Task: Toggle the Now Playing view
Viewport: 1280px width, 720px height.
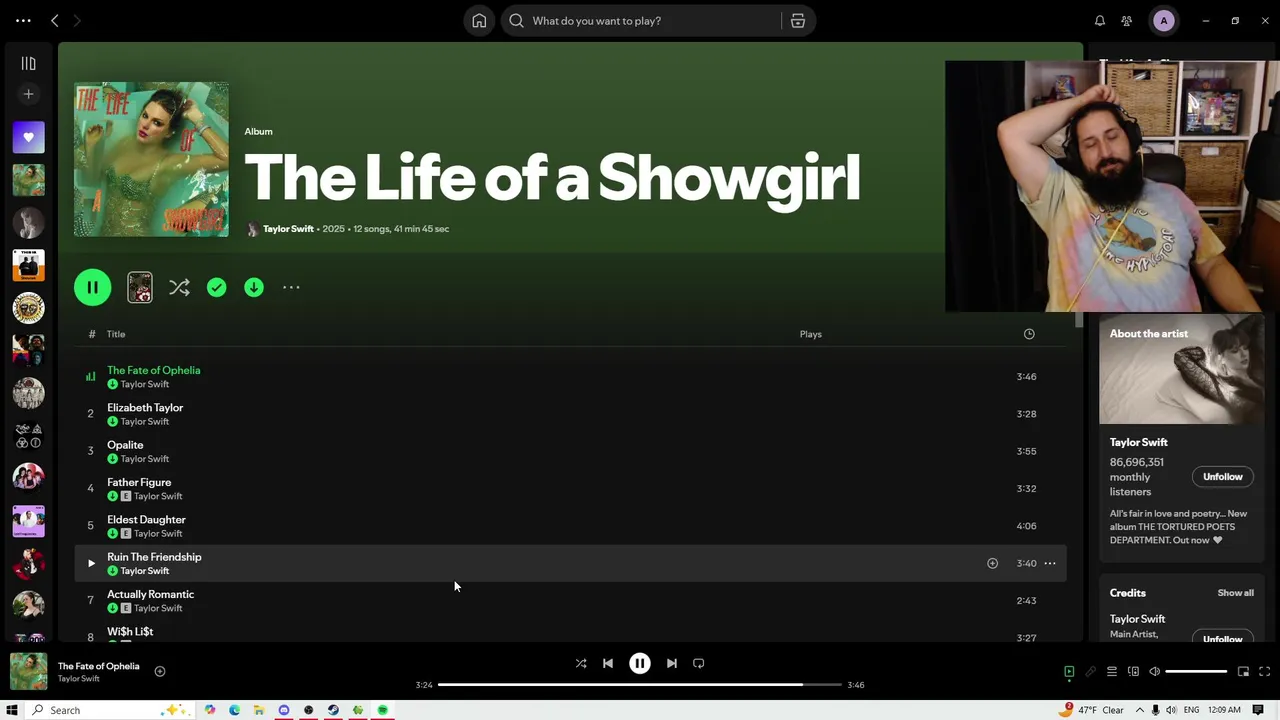Action: [1069, 672]
